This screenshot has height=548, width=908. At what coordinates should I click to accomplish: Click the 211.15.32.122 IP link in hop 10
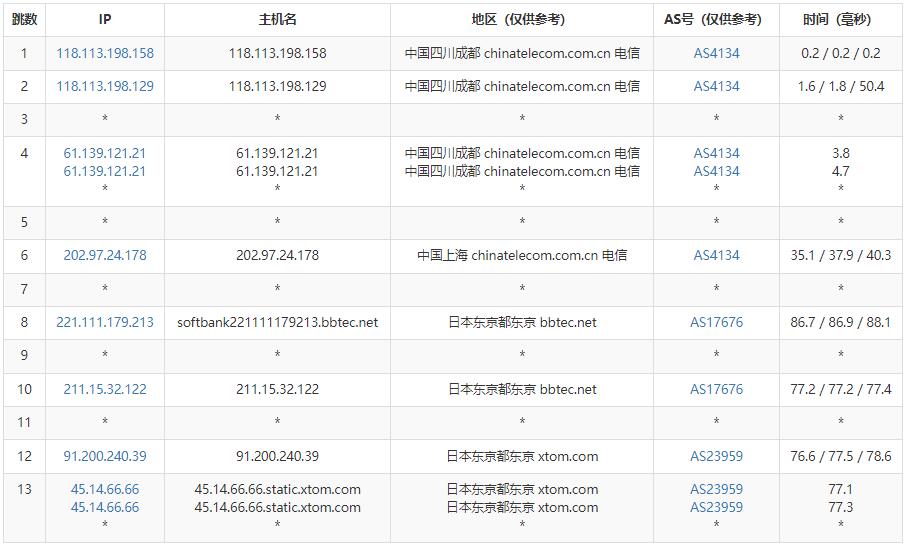(105, 389)
